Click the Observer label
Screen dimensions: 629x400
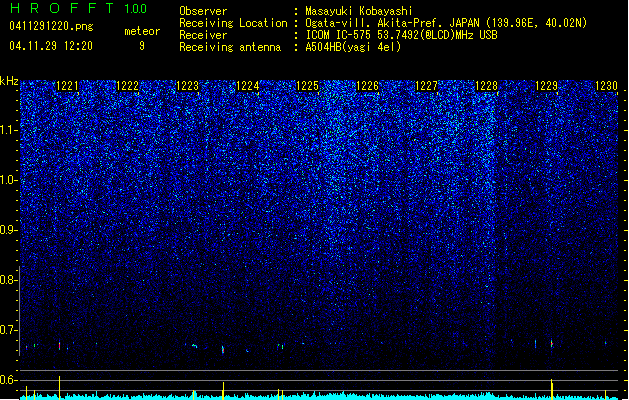click(x=203, y=11)
